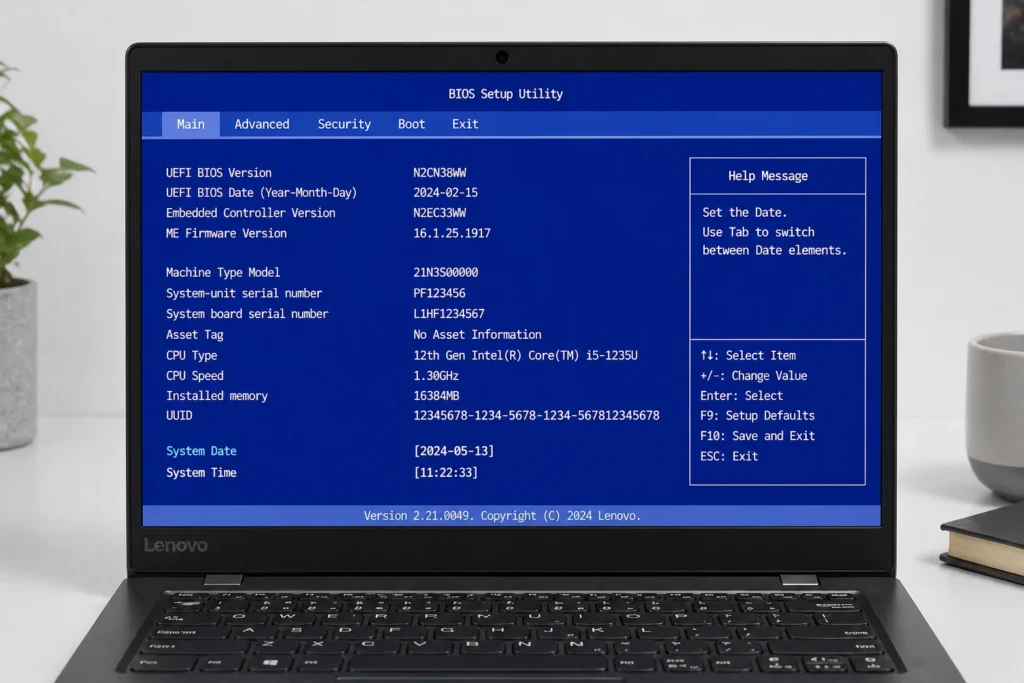
Task: Click the UUID label
Action: pyautogui.click(x=179, y=415)
